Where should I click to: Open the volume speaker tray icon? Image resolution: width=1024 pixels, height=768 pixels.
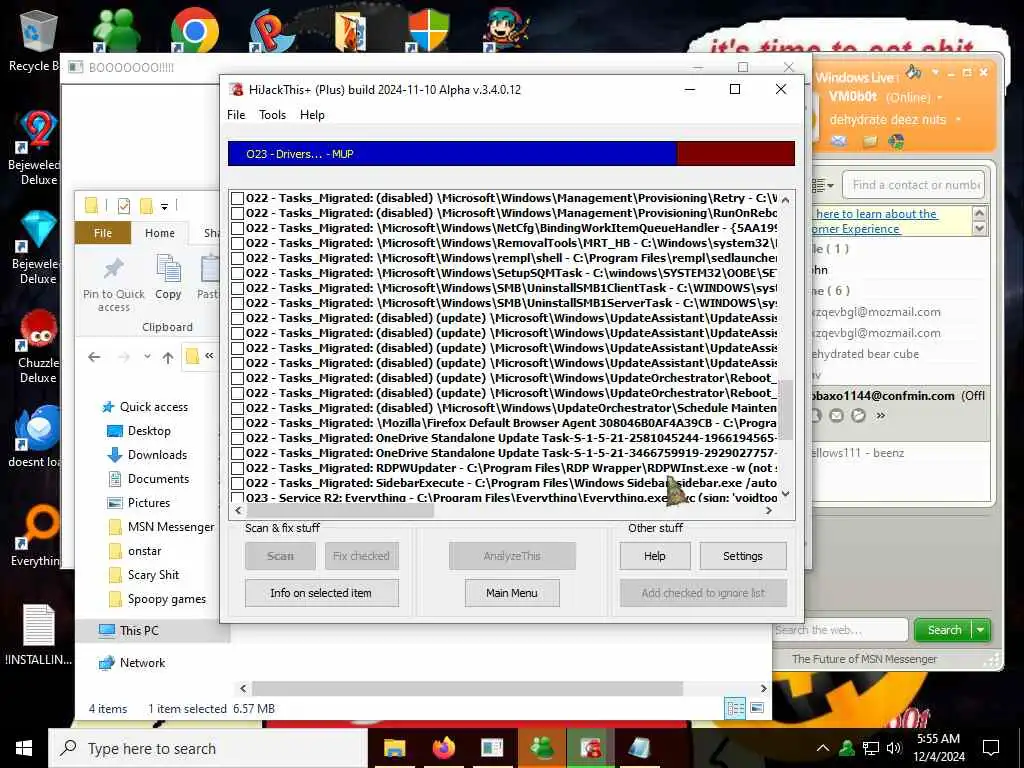point(894,748)
